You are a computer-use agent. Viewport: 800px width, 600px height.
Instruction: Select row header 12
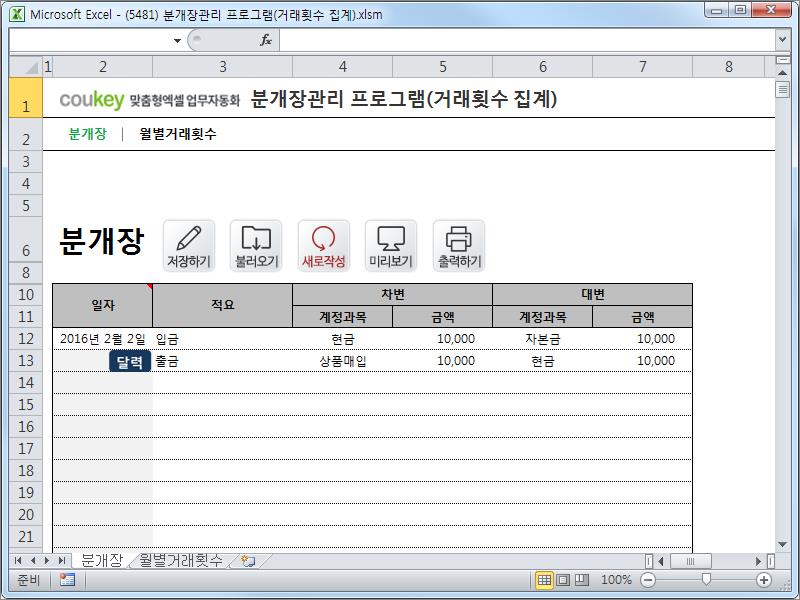click(x=26, y=339)
